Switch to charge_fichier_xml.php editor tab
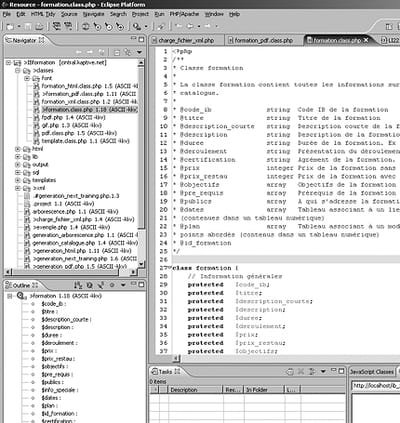The height and width of the screenshot is (423, 400). 186,40
